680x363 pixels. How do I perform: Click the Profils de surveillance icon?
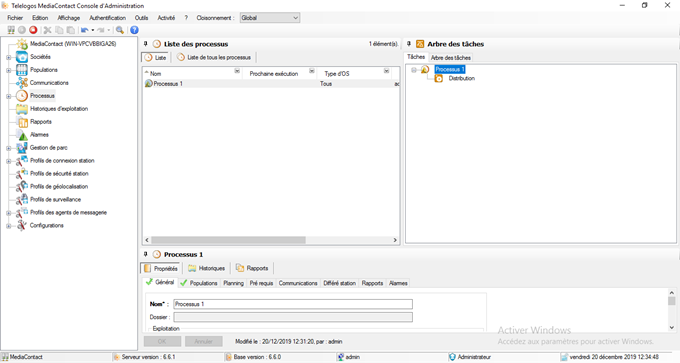click(22, 199)
